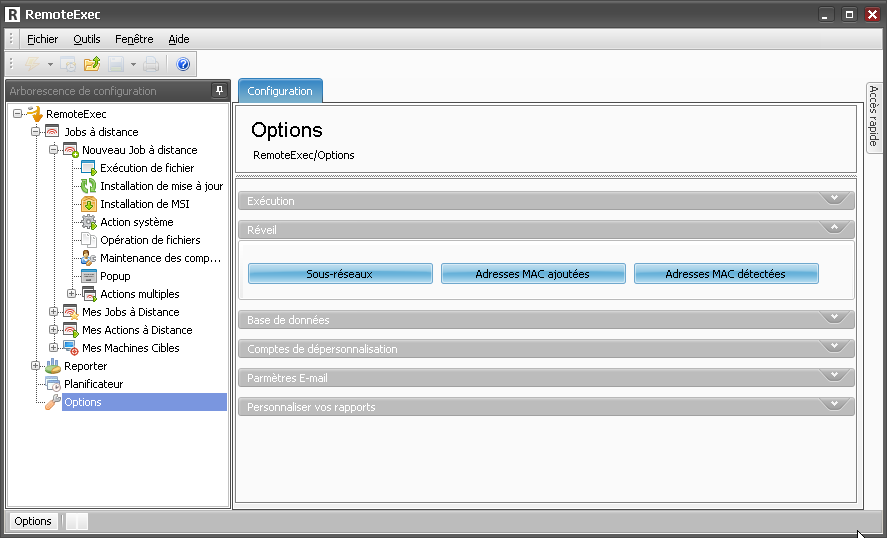Open the lightning bolt launch dropdown arrow

pos(50,64)
